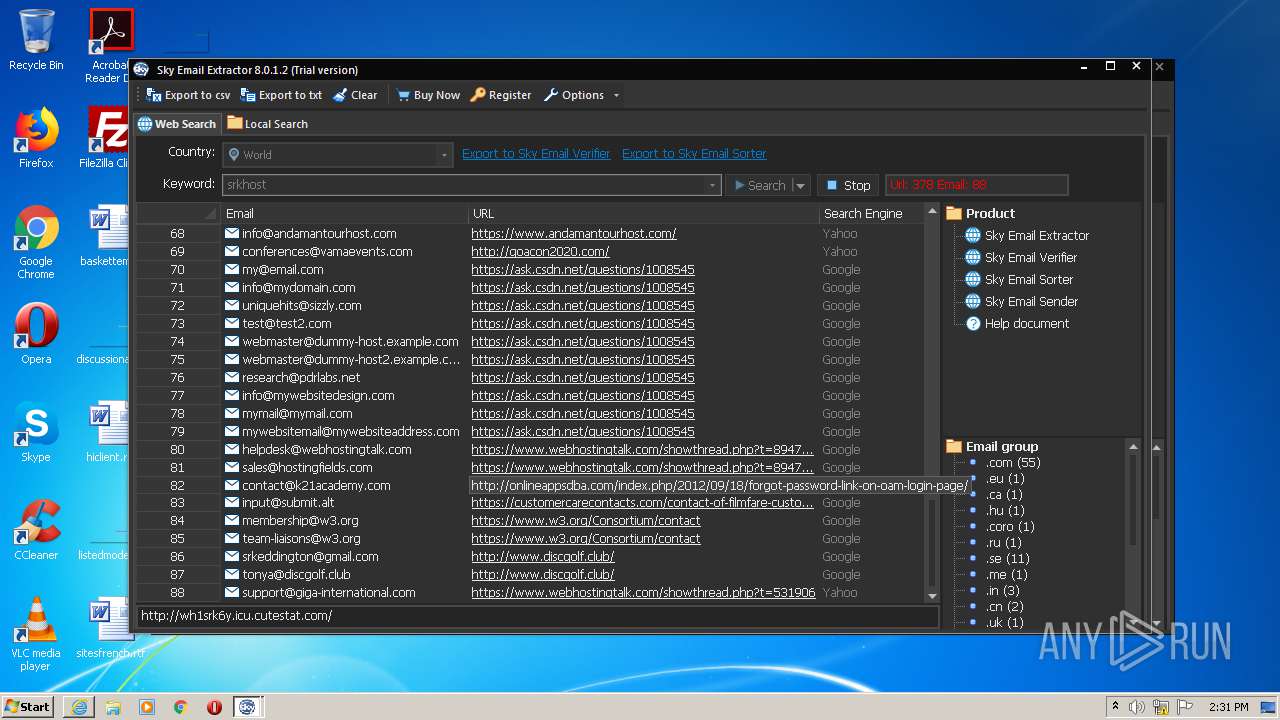Click the andamantourhost.com URL link
Screen dimensions: 1280x720
[574, 234]
